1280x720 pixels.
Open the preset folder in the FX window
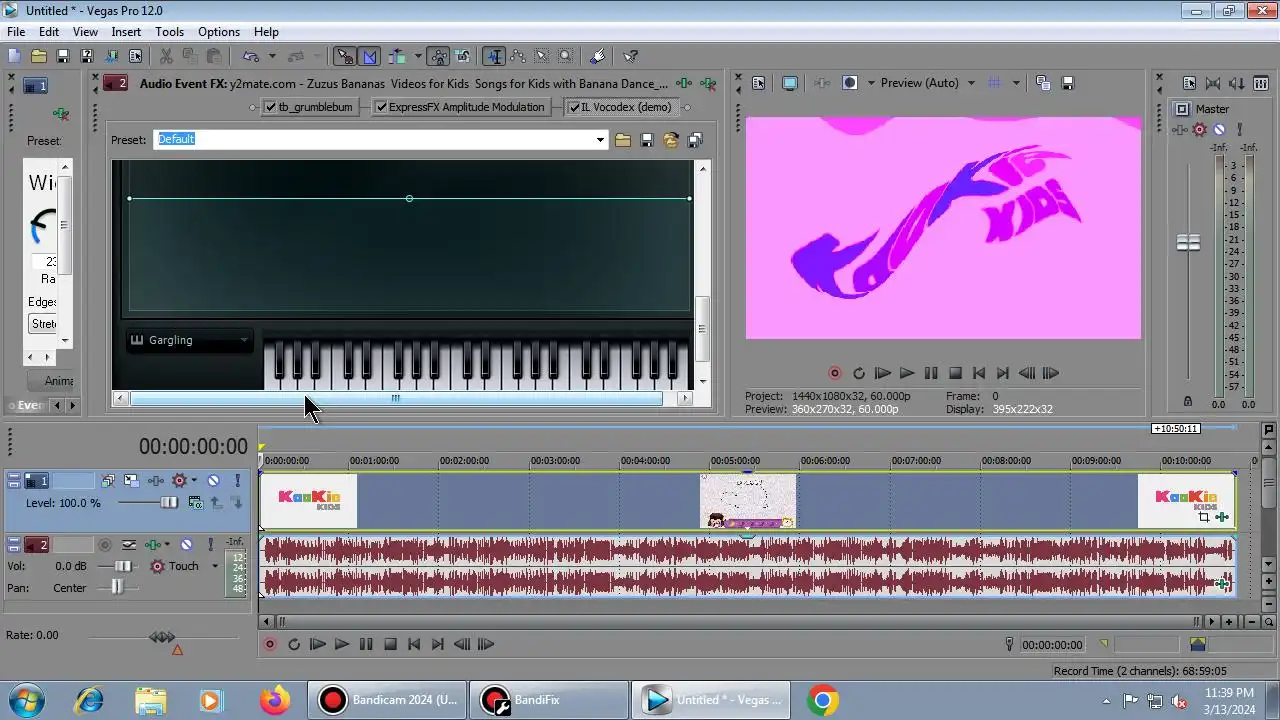click(x=623, y=140)
